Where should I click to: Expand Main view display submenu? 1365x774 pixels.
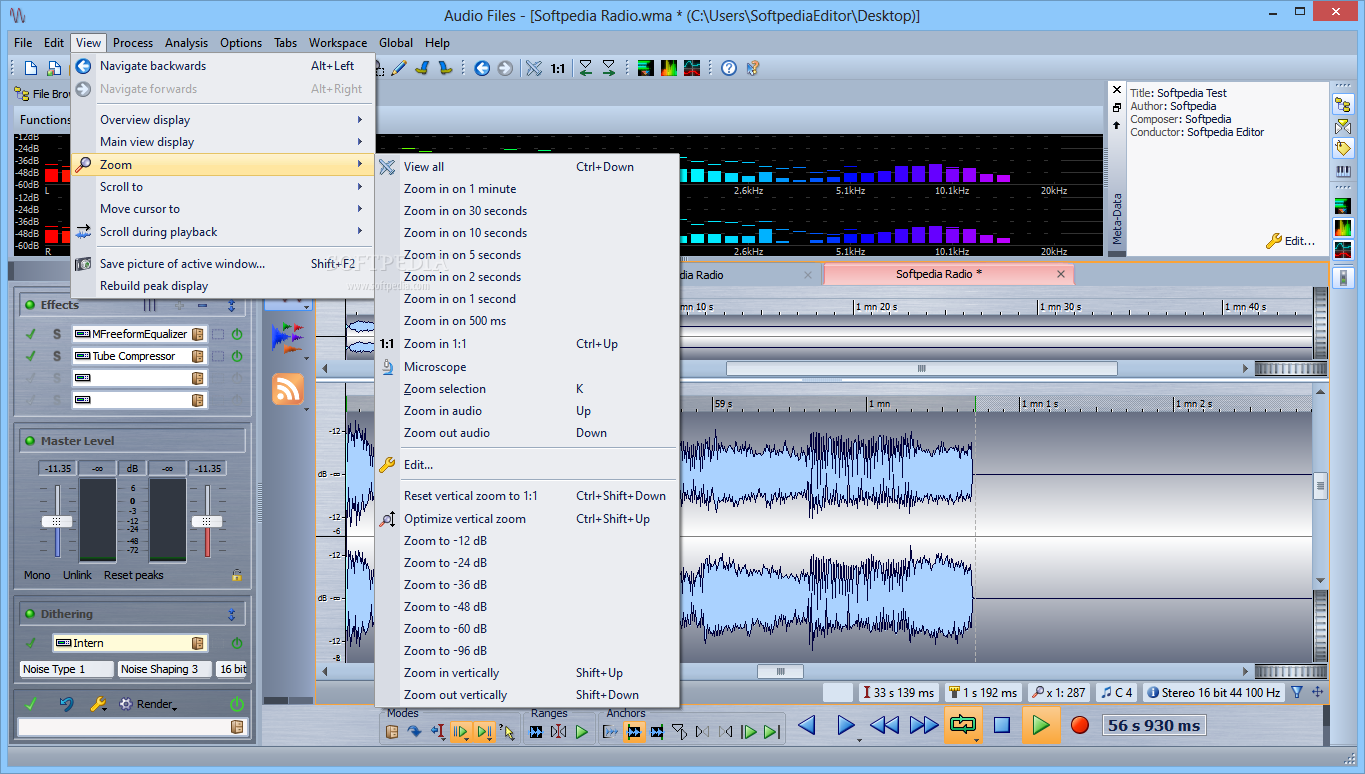pos(223,142)
